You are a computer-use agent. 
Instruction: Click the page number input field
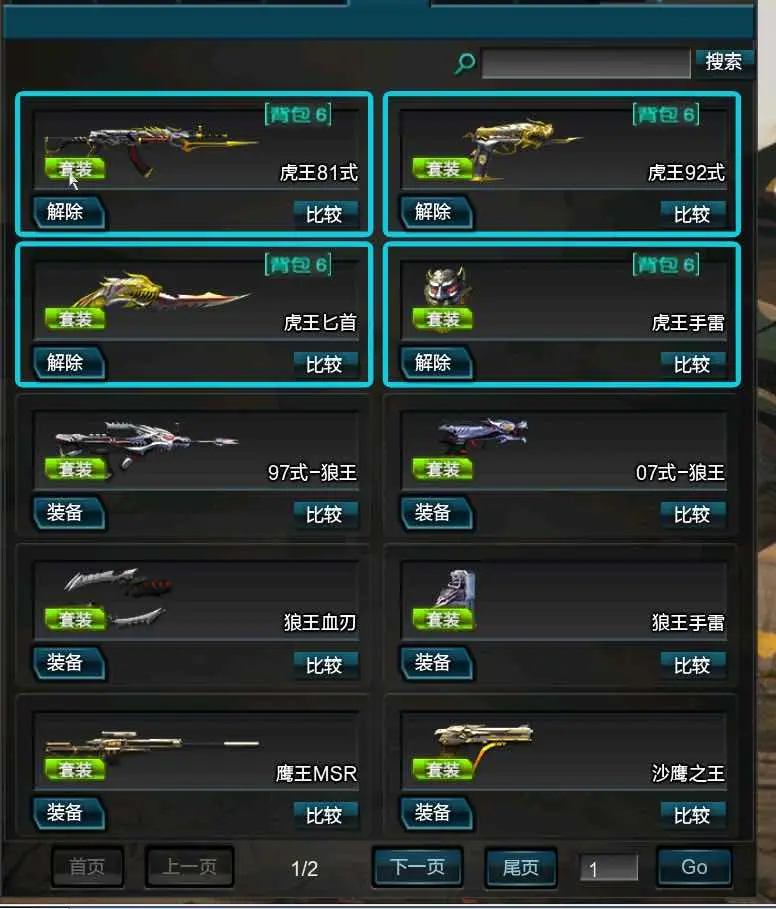point(609,868)
